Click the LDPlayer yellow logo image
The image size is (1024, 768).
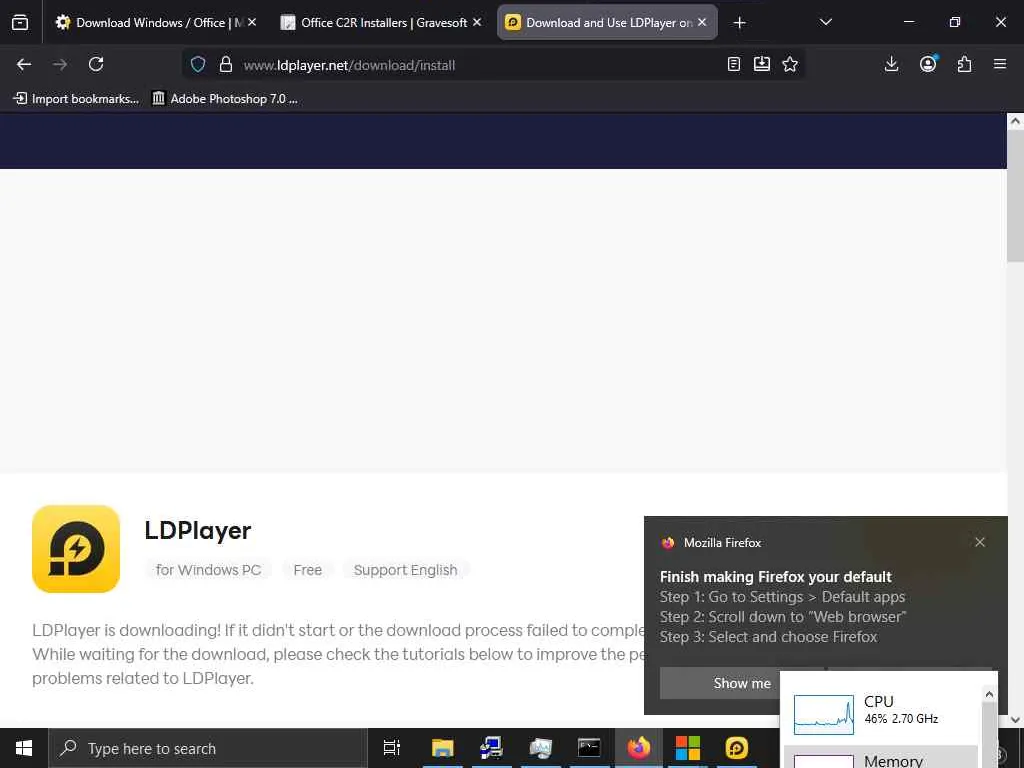[76, 549]
